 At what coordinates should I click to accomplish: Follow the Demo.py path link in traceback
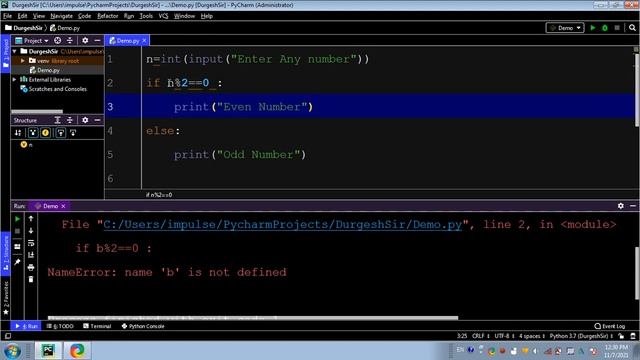click(282, 224)
